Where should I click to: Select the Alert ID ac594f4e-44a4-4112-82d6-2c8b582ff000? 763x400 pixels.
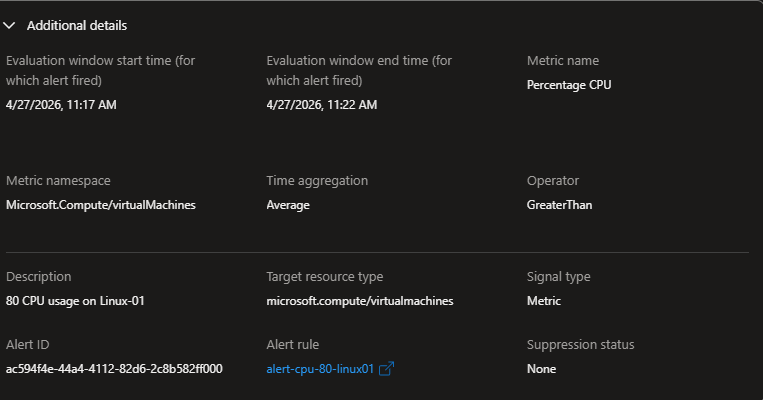tap(114, 369)
